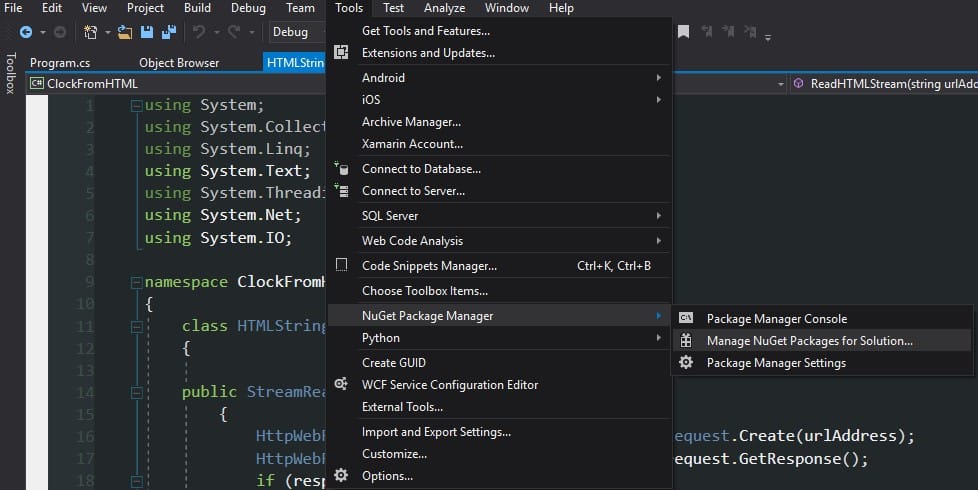Open the File menu
The image size is (978, 490).
(x=13, y=8)
